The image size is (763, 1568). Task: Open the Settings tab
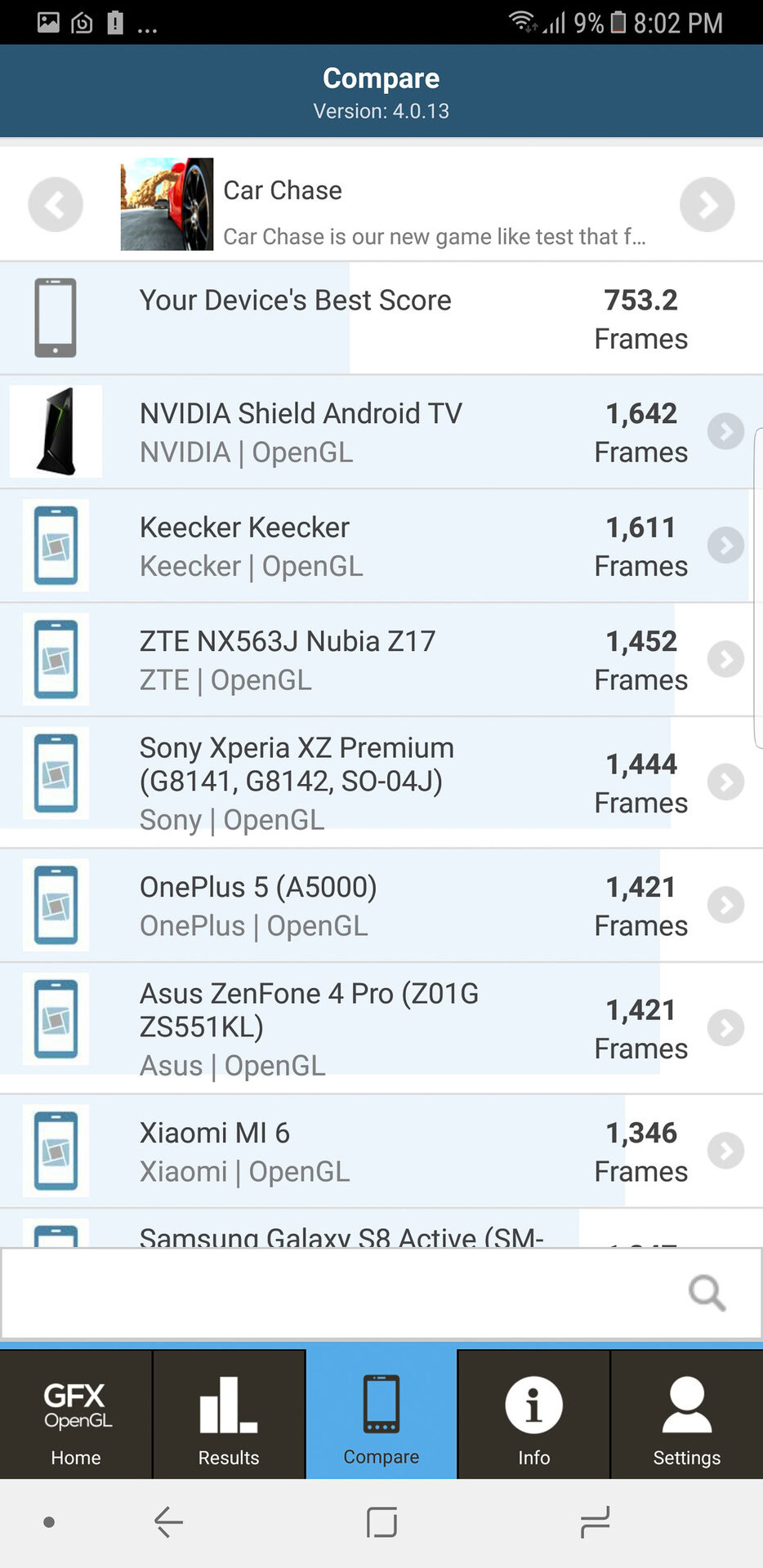[686, 1415]
